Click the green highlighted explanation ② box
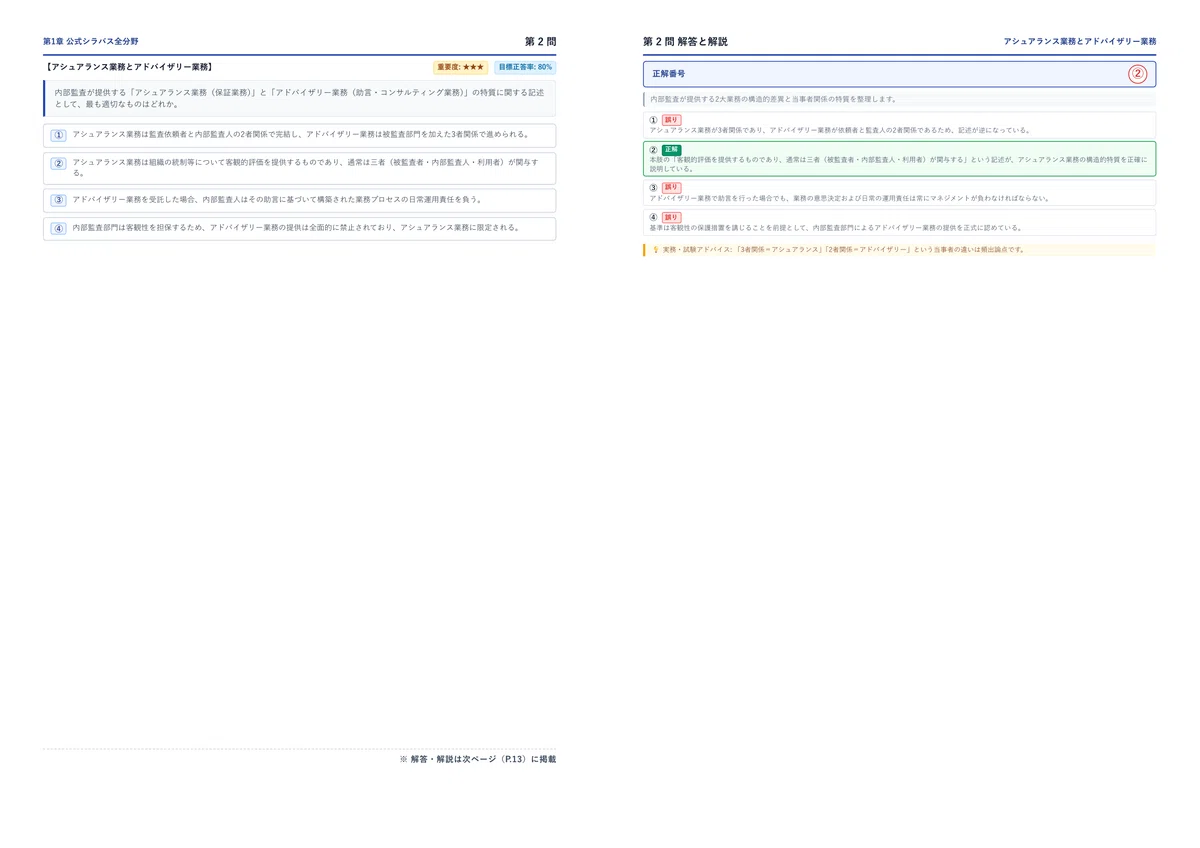 click(x=899, y=159)
